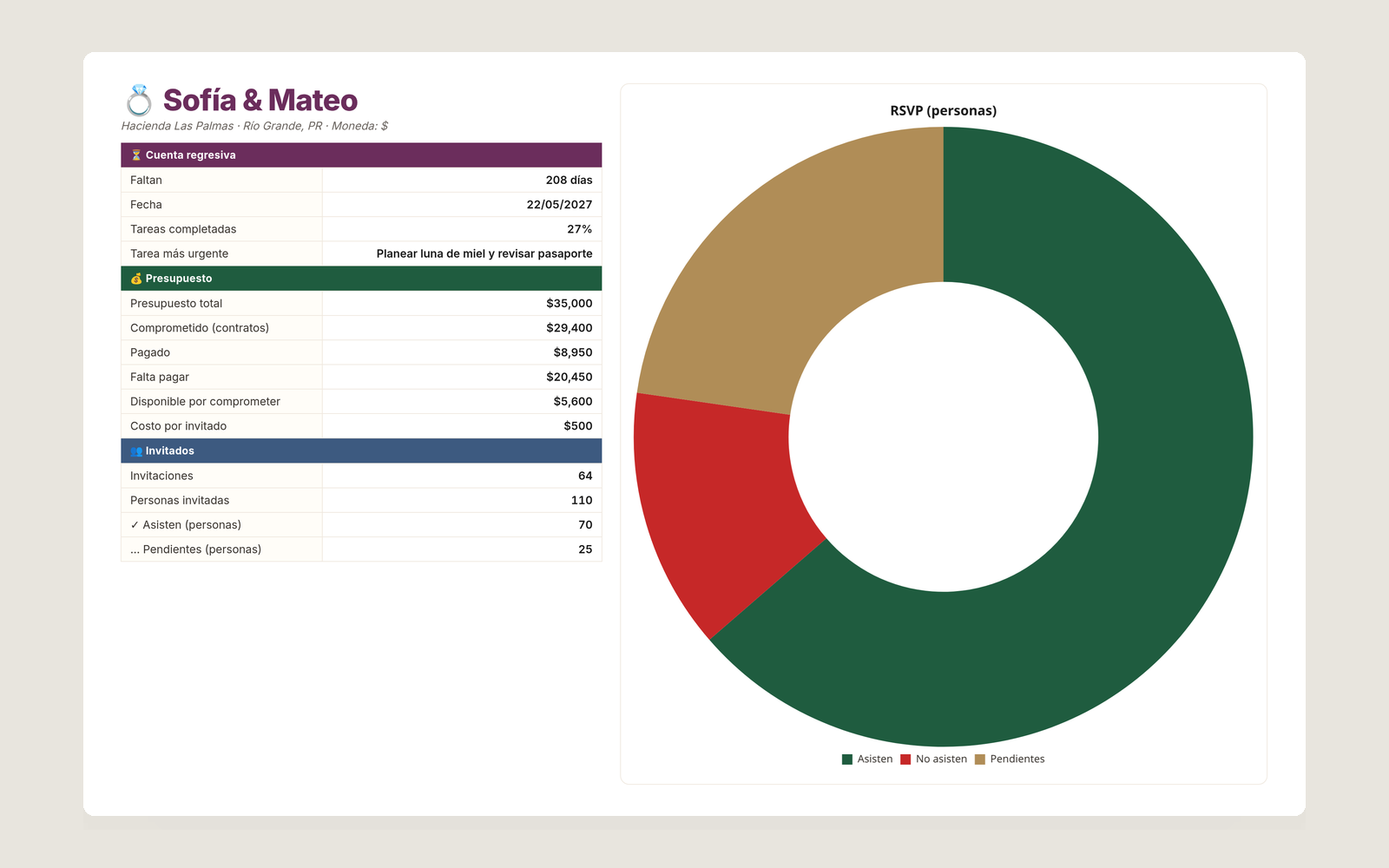Select the $35,000 Presupuesto total value

(x=569, y=304)
